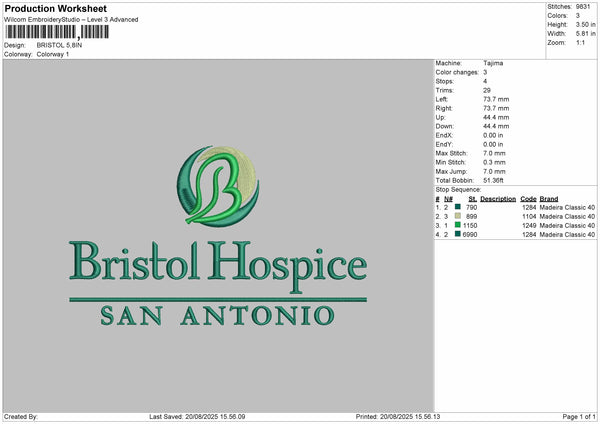
Task: Click the dark green swatch in stop row 4
Action: click(458, 234)
